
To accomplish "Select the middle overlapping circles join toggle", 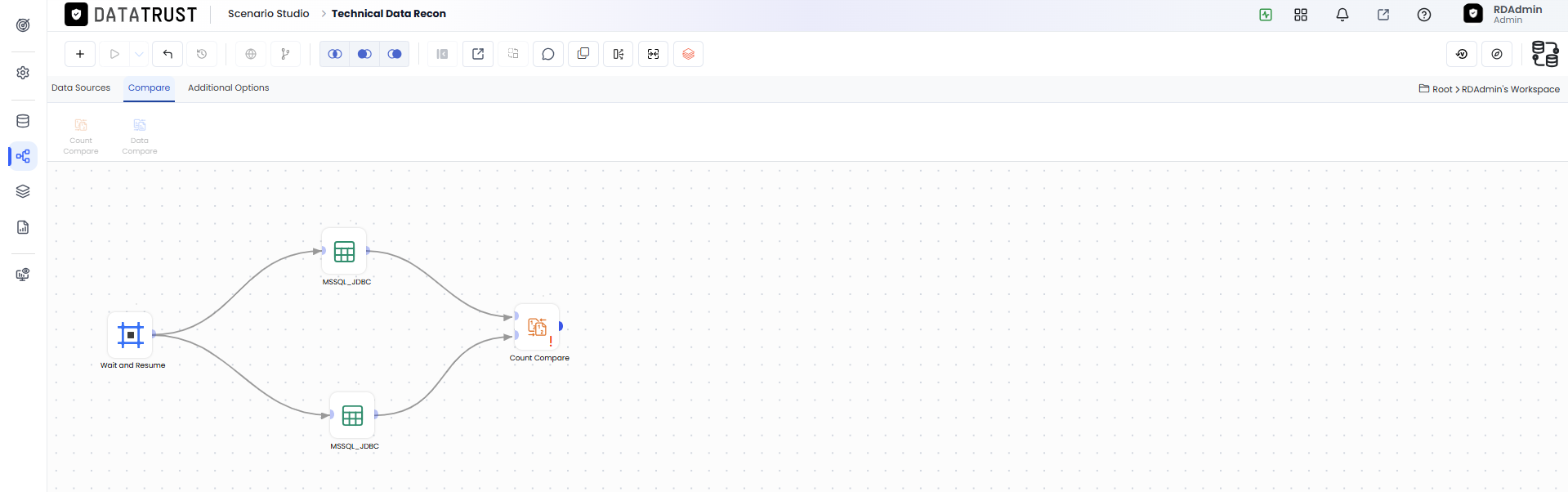I will click(x=364, y=54).
